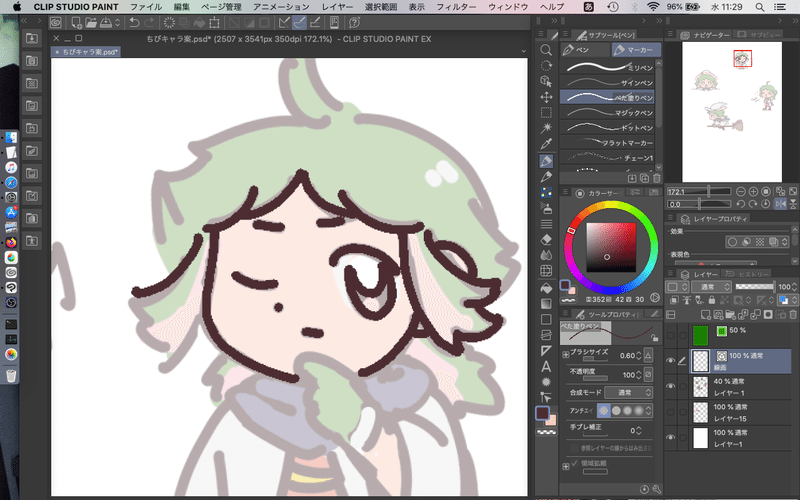Select the highlighted Pen tool
800x500 pixels.
[x=546, y=161]
